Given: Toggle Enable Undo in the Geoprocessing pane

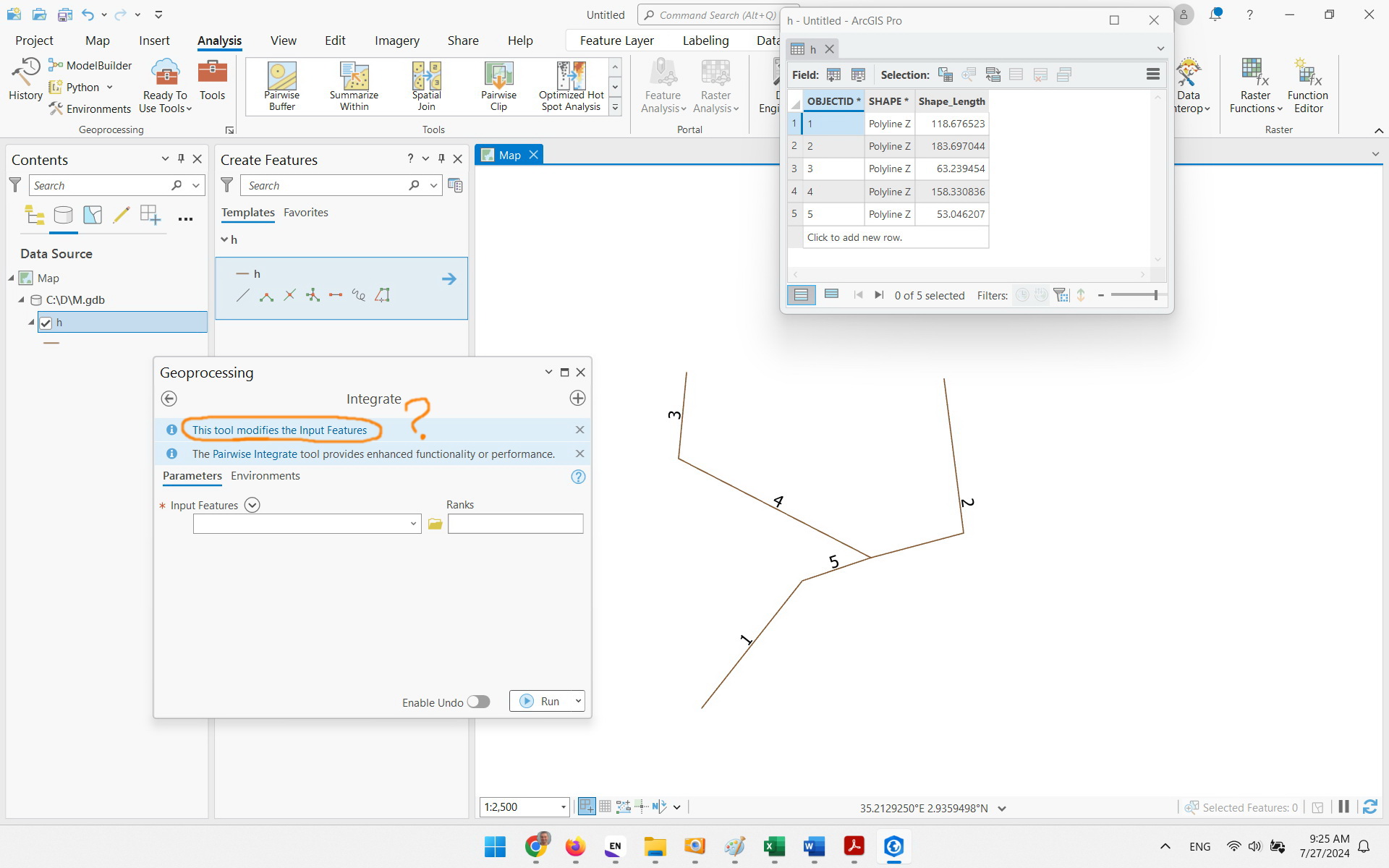Looking at the screenshot, I should tap(478, 701).
